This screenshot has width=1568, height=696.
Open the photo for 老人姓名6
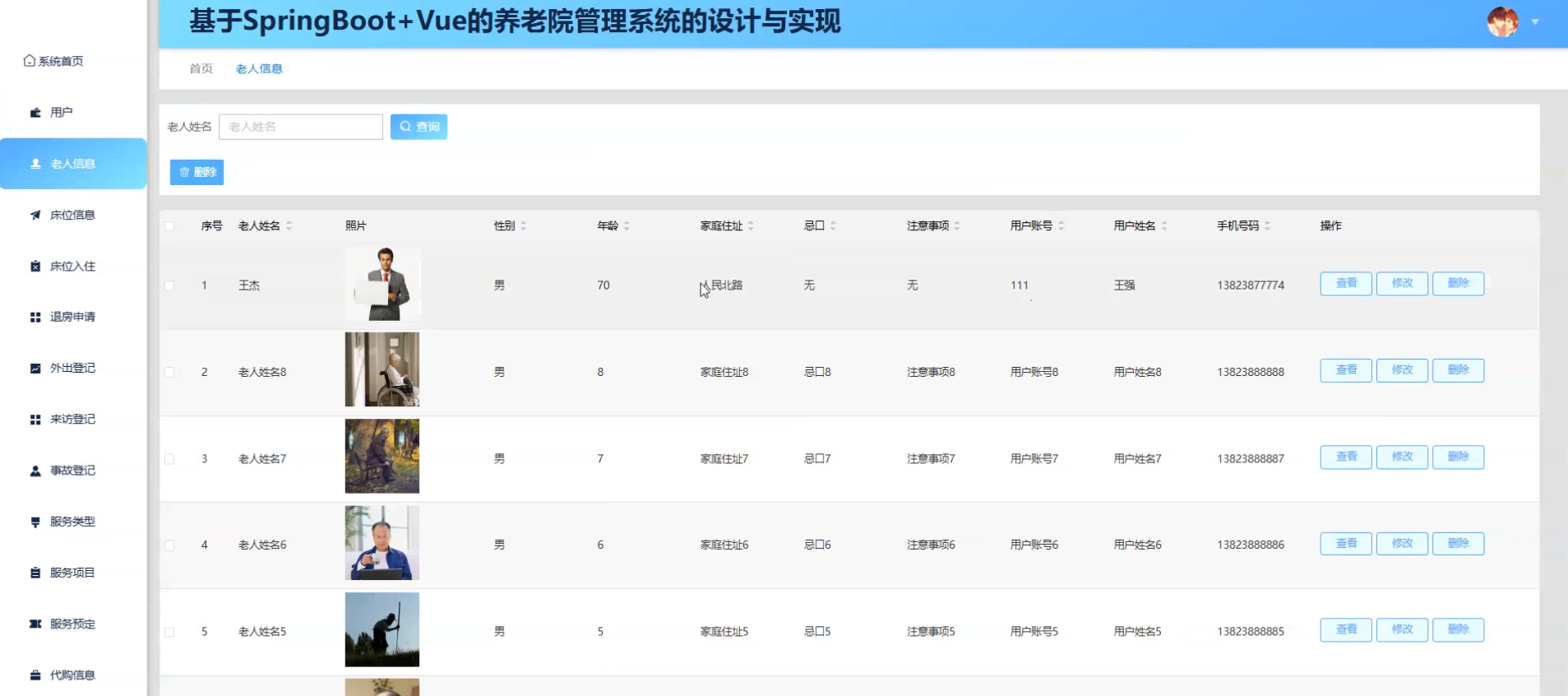pos(382,543)
